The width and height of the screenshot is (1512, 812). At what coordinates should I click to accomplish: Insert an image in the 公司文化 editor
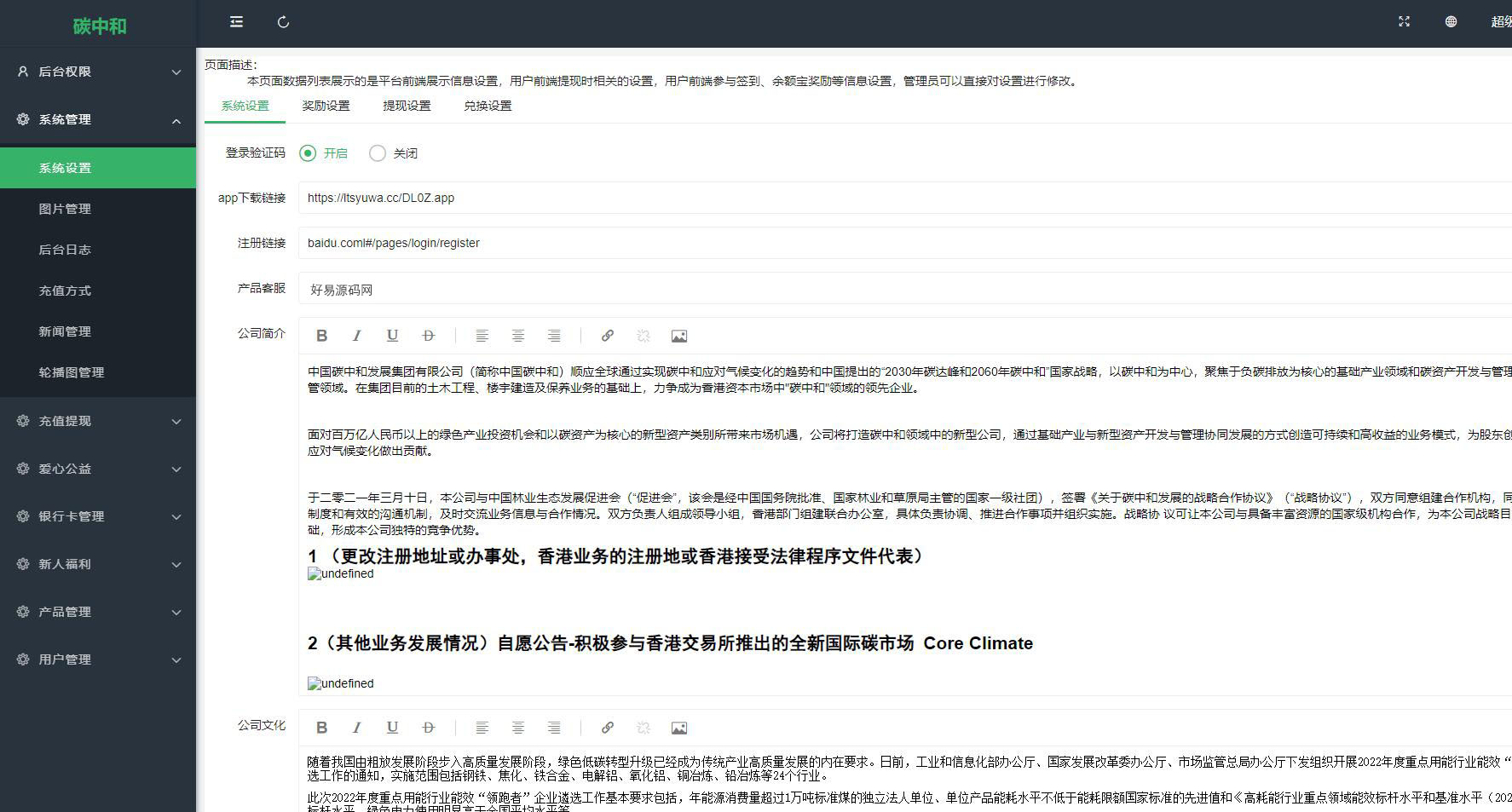click(679, 728)
